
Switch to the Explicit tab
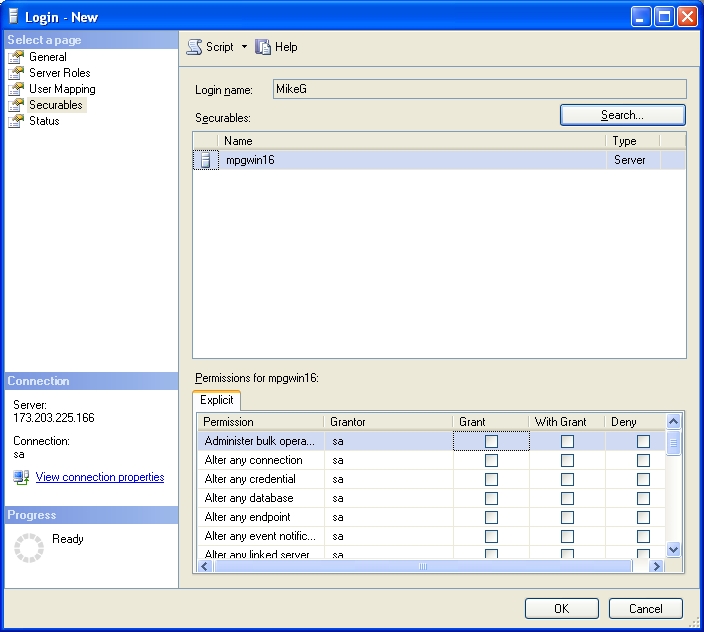217,400
